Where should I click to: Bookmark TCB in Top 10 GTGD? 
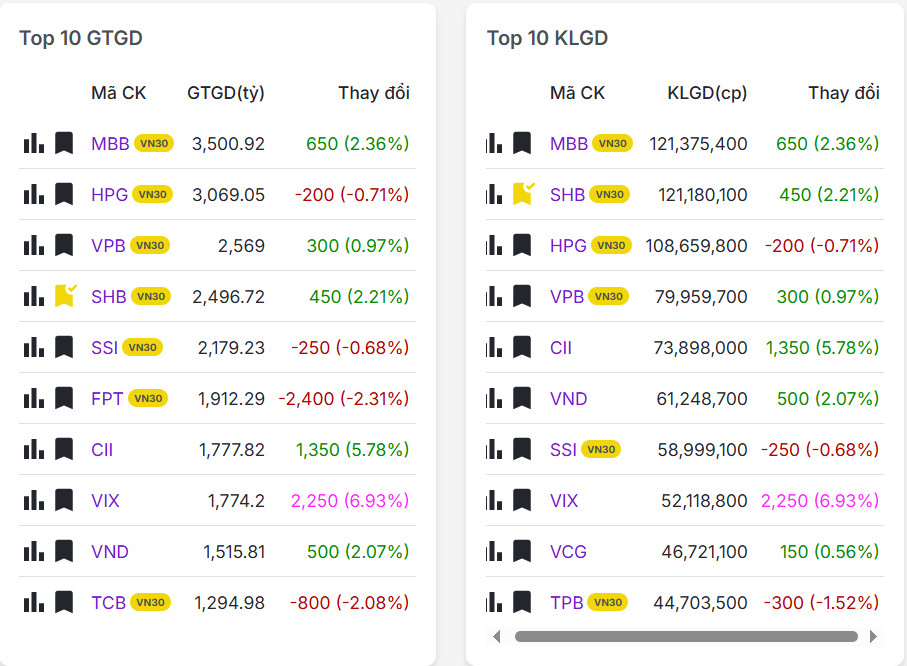pos(64,602)
